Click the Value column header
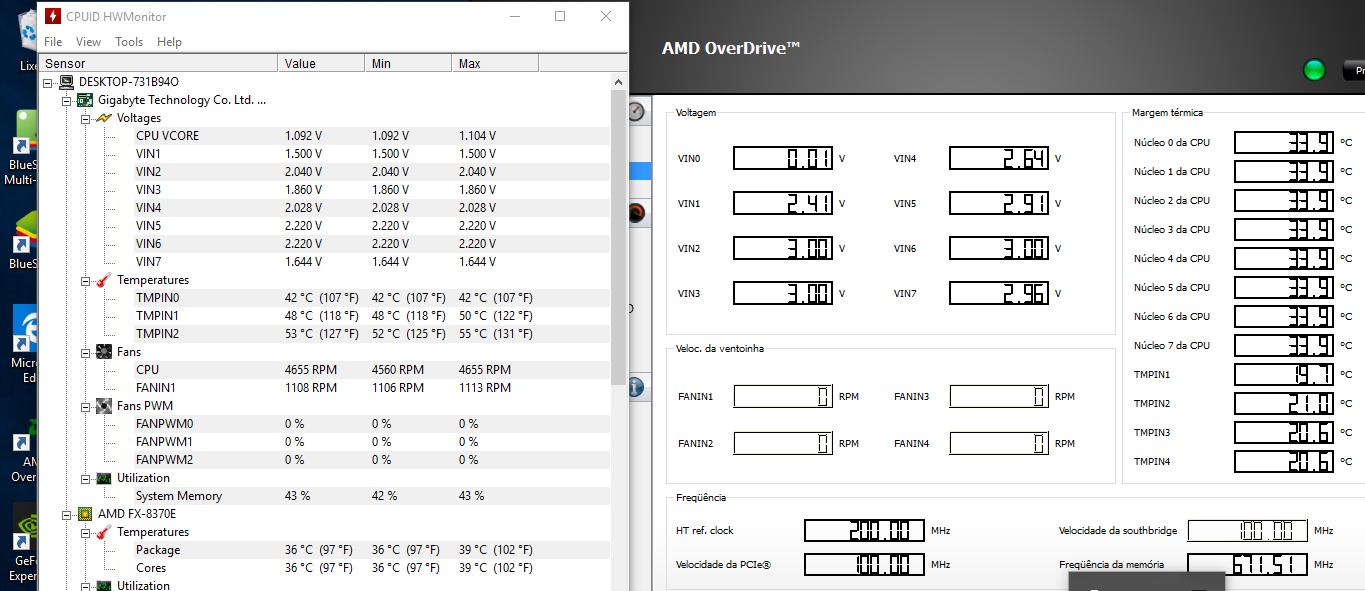The image size is (1365, 591). pos(321,63)
